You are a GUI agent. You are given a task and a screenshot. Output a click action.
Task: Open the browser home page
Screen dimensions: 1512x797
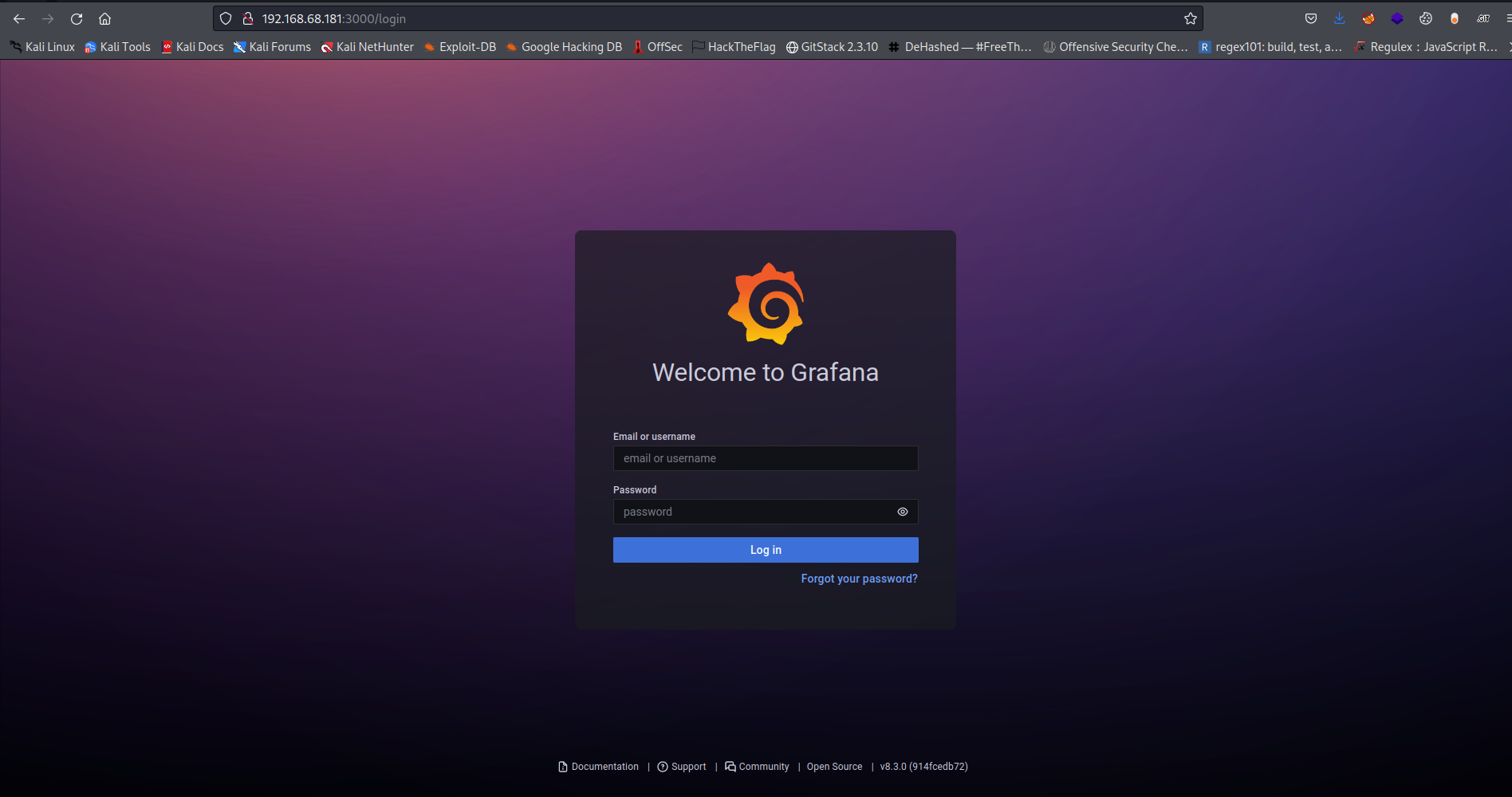104,18
